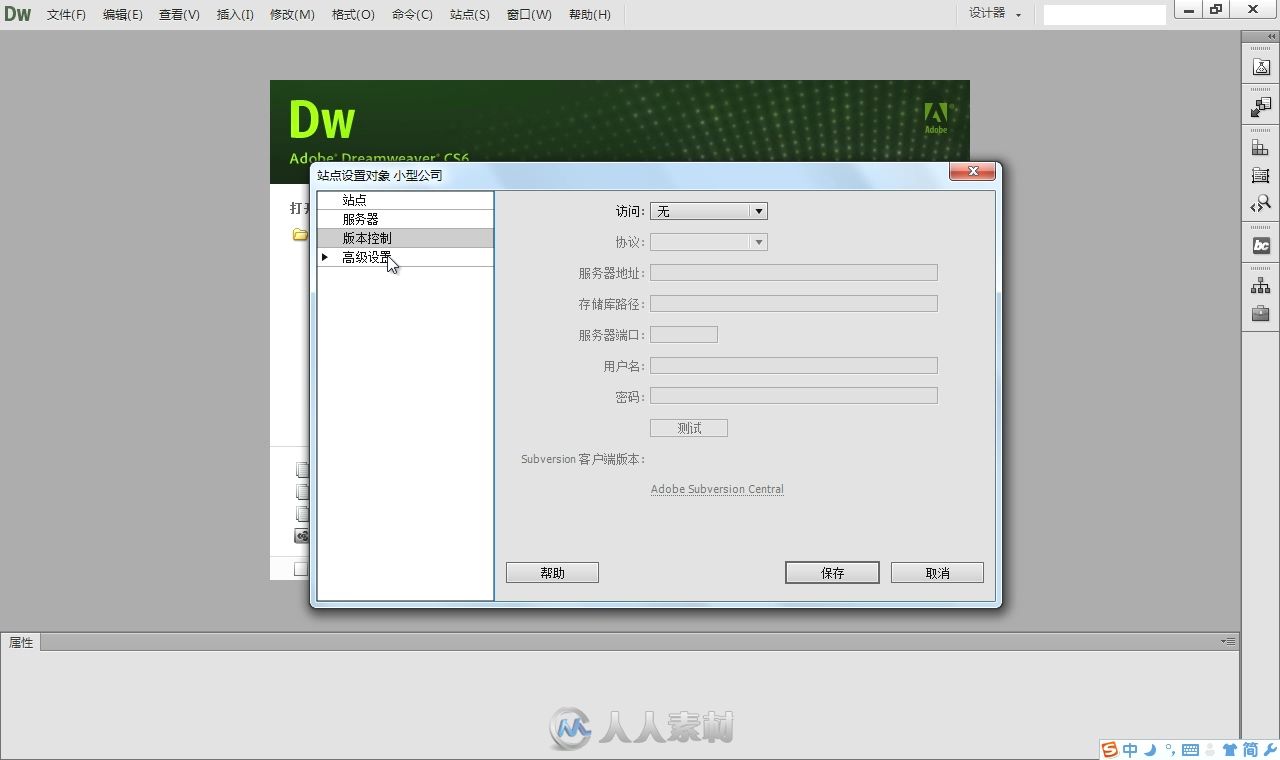Open the Properties panel options menu
1280x760 pixels.
(1228, 641)
